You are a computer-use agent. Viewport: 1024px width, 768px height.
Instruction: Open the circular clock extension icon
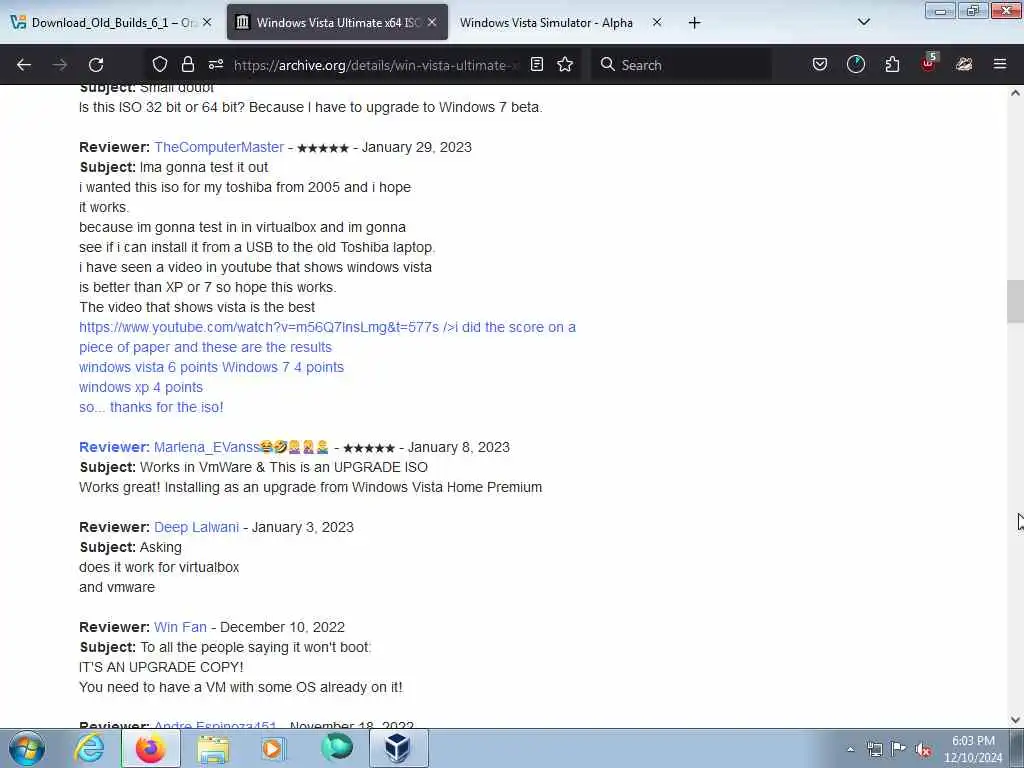856,64
